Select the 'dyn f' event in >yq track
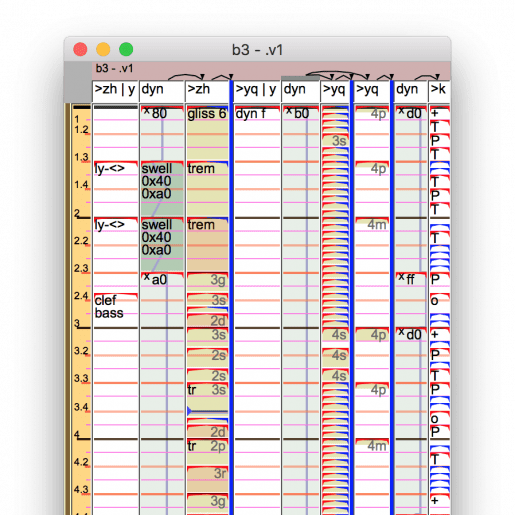The image size is (515, 515). click(257, 114)
